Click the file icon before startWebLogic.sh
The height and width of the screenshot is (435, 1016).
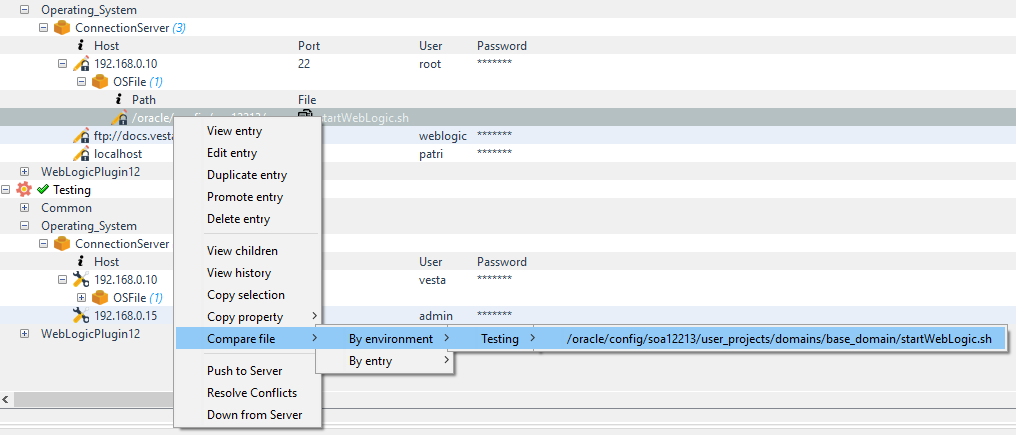click(x=305, y=118)
